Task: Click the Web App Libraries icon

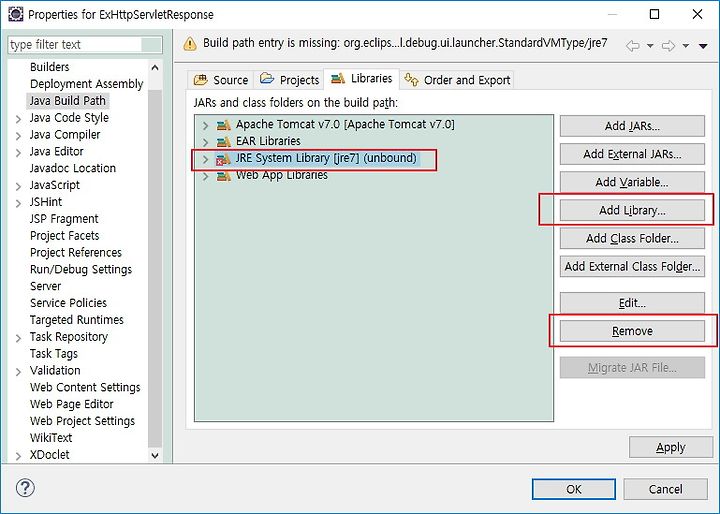Action: [x=224, y=176]
